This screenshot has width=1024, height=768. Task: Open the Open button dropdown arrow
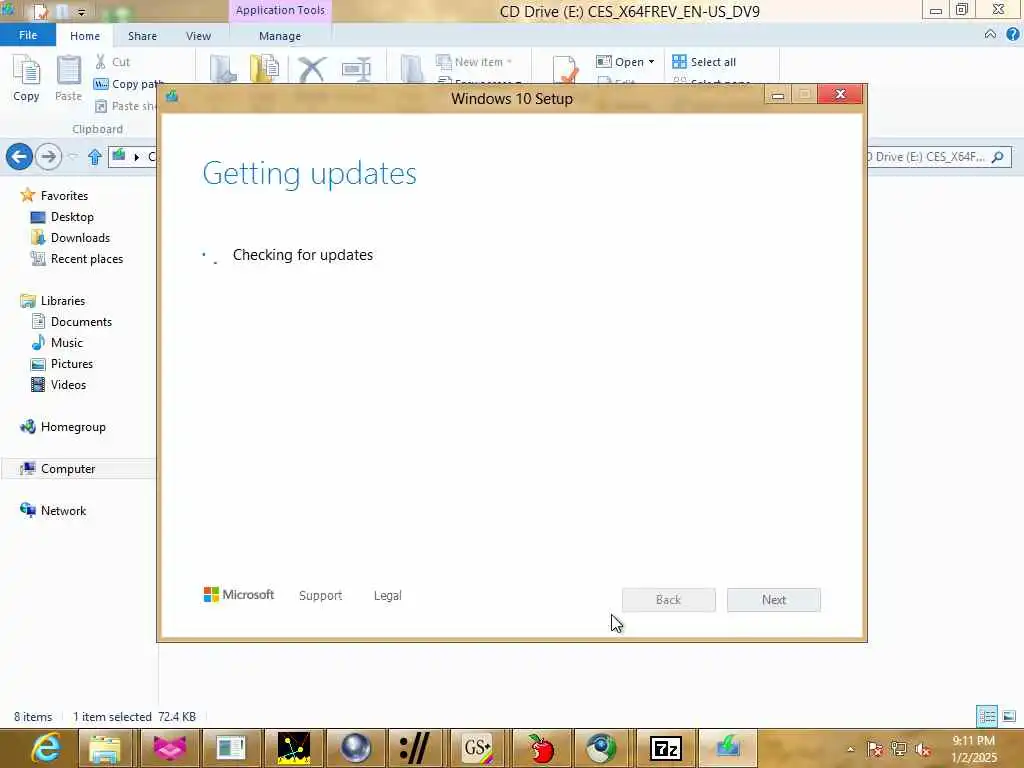[651, 62]
